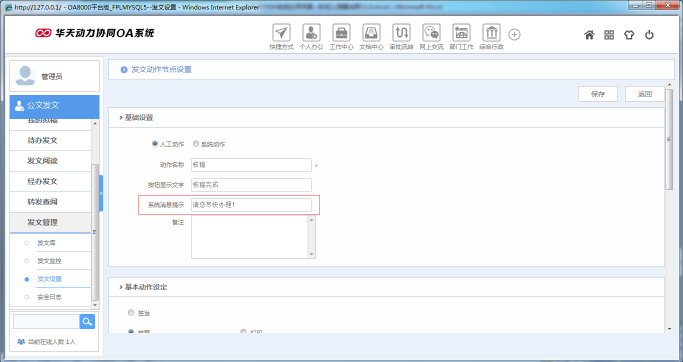Viewport: 683px width, 362px height.
Task: Click the 按钮显示文字 input field
Action: click(x=251, y=185)
